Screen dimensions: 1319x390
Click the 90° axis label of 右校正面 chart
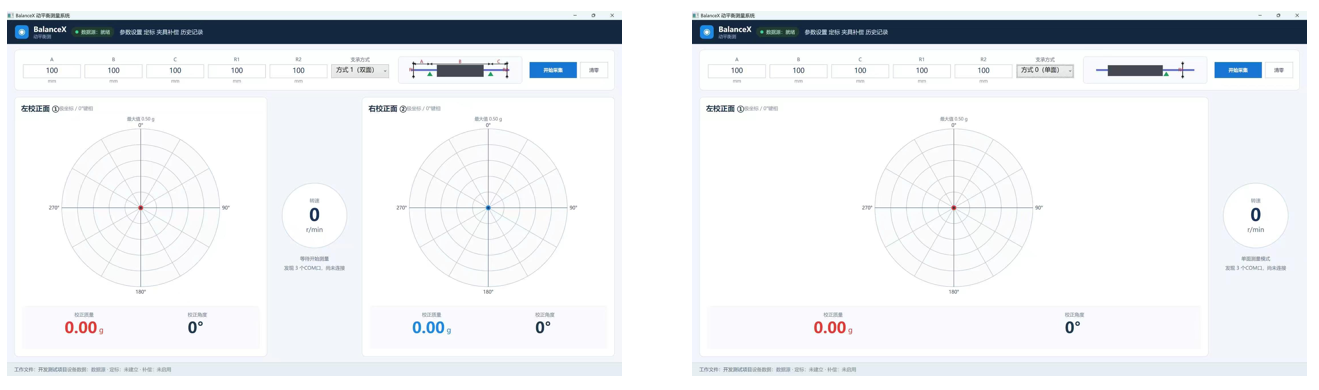click(x=574, y=207)
